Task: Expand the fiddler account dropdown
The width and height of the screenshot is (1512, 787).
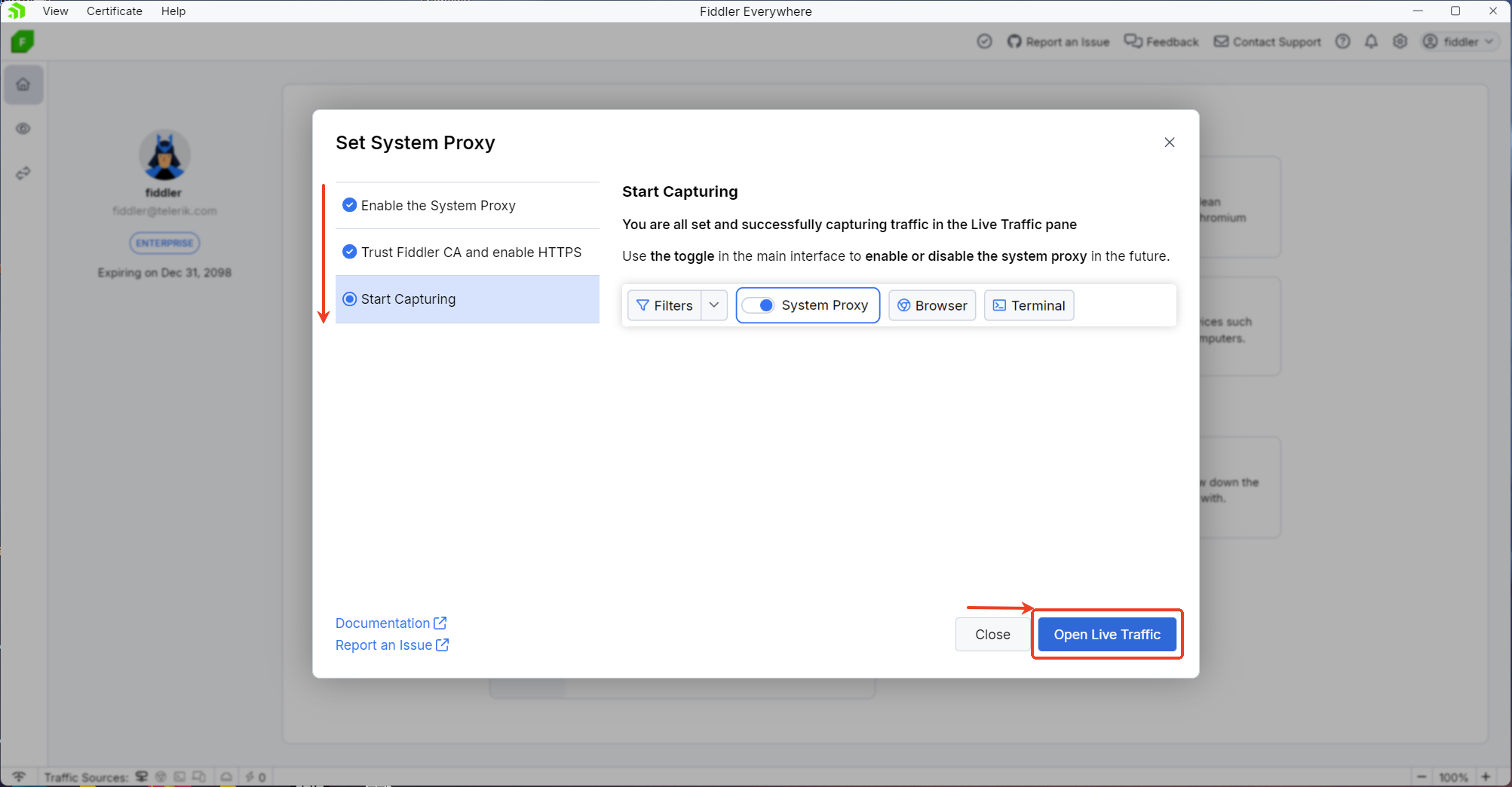Action: (x=1458, y=41)
